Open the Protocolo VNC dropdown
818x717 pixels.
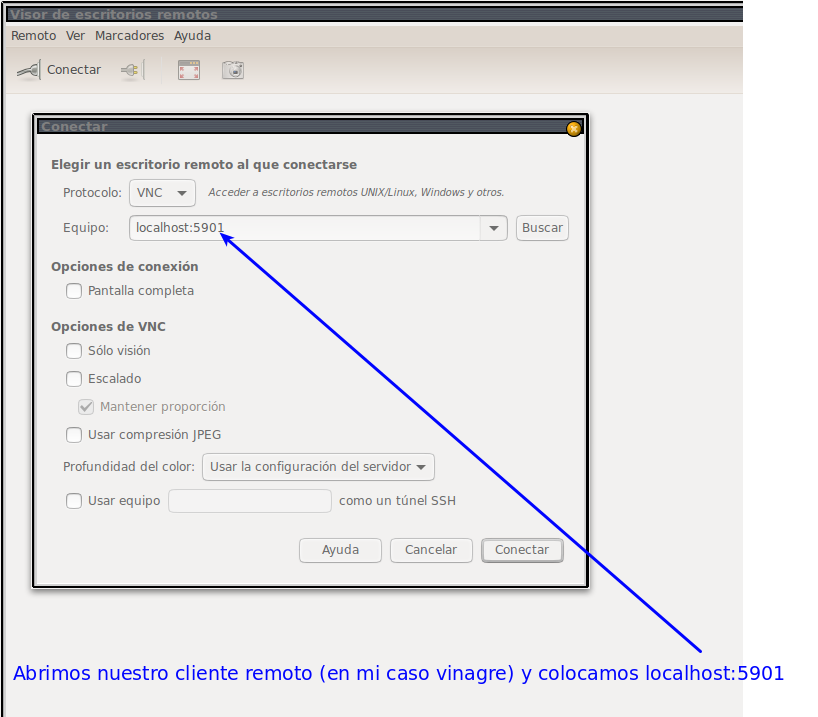click(x=162, y=193)
